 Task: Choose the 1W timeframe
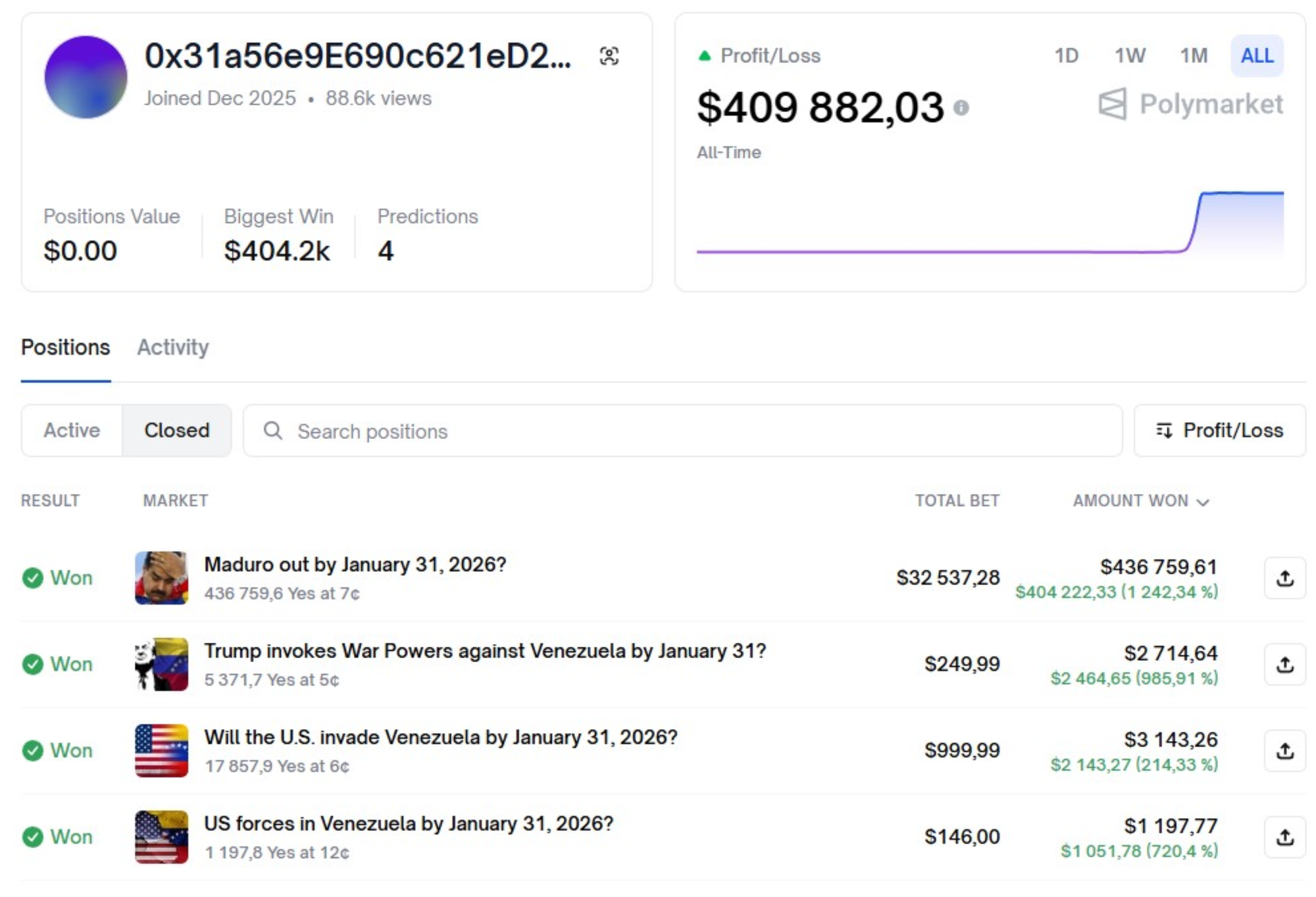[1130, 56]
